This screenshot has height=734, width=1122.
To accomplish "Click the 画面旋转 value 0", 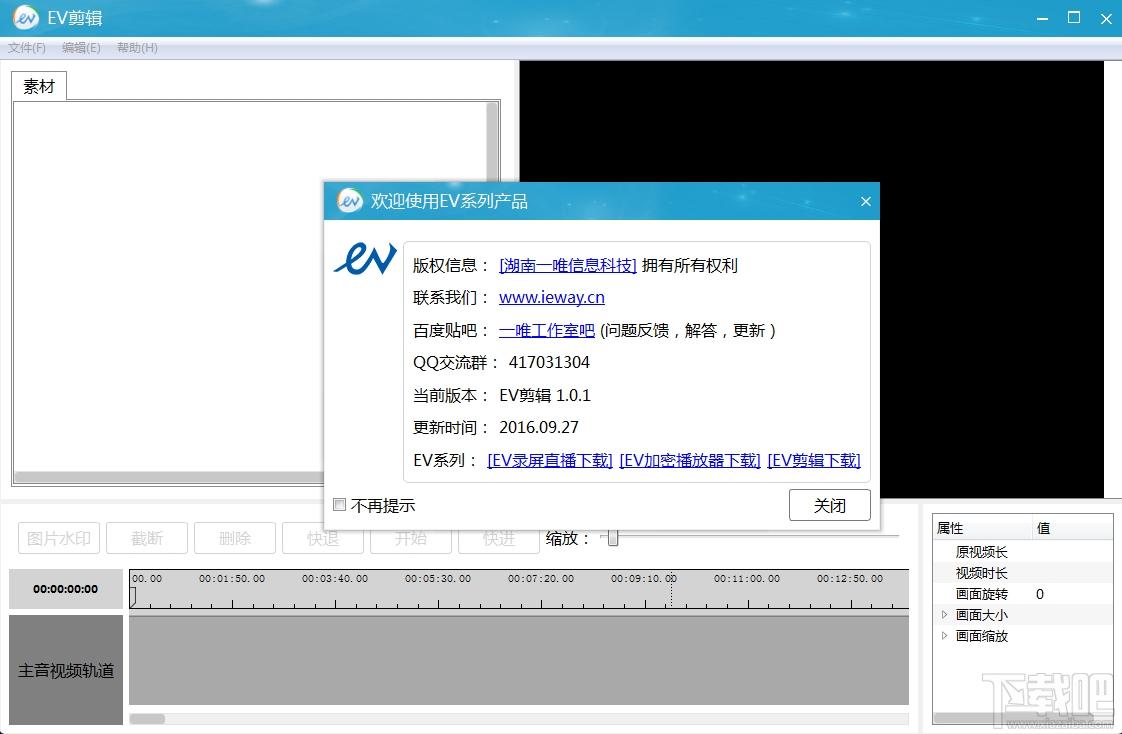I will point(1040,594).
